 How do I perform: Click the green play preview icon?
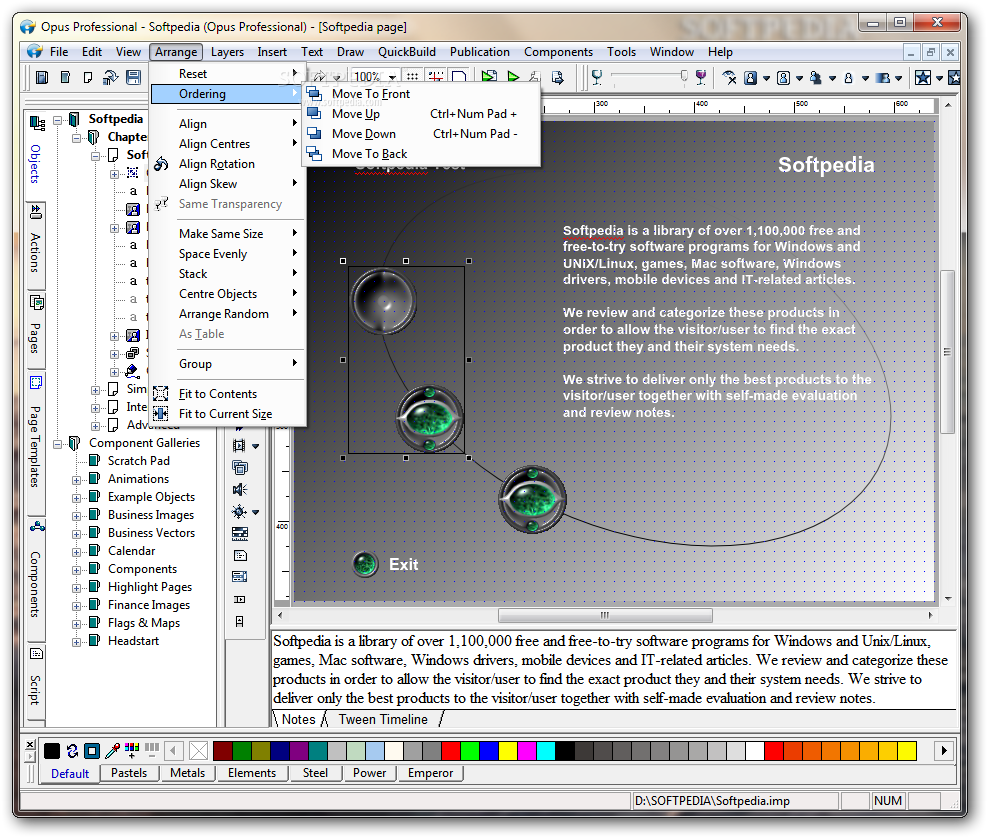(514, 77)
